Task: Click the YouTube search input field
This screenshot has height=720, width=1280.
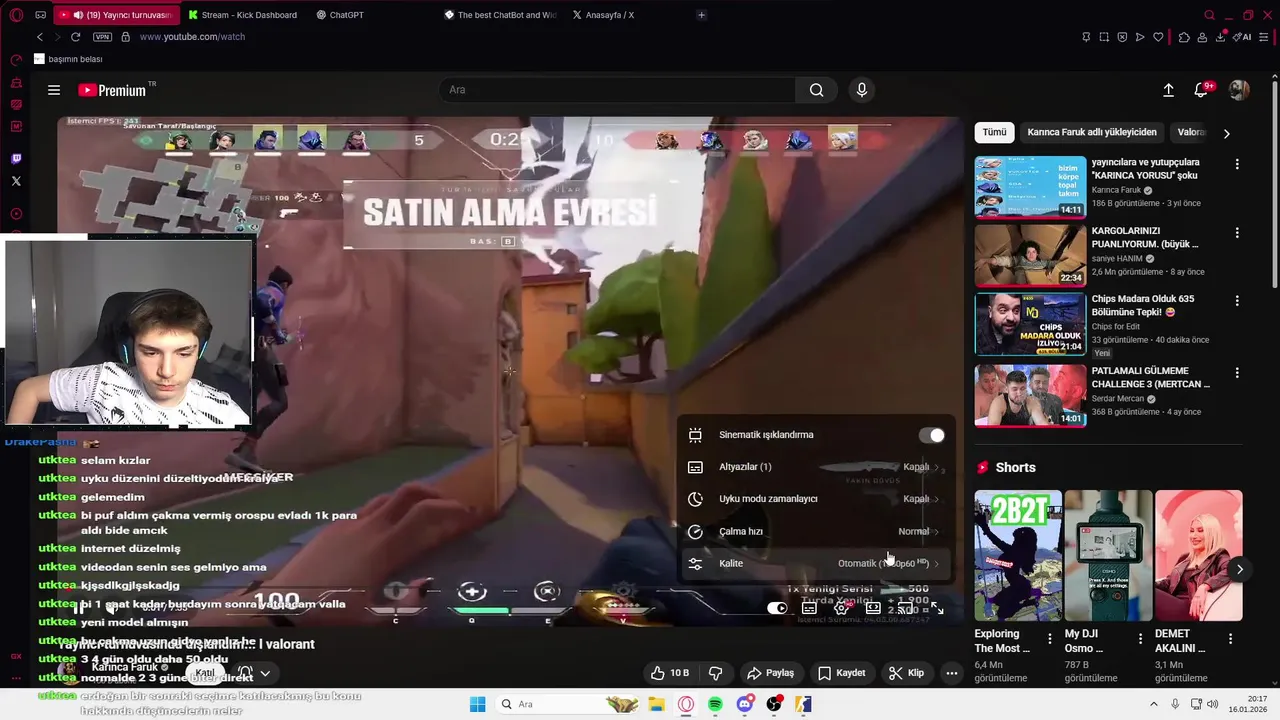Action: (617, 90)
